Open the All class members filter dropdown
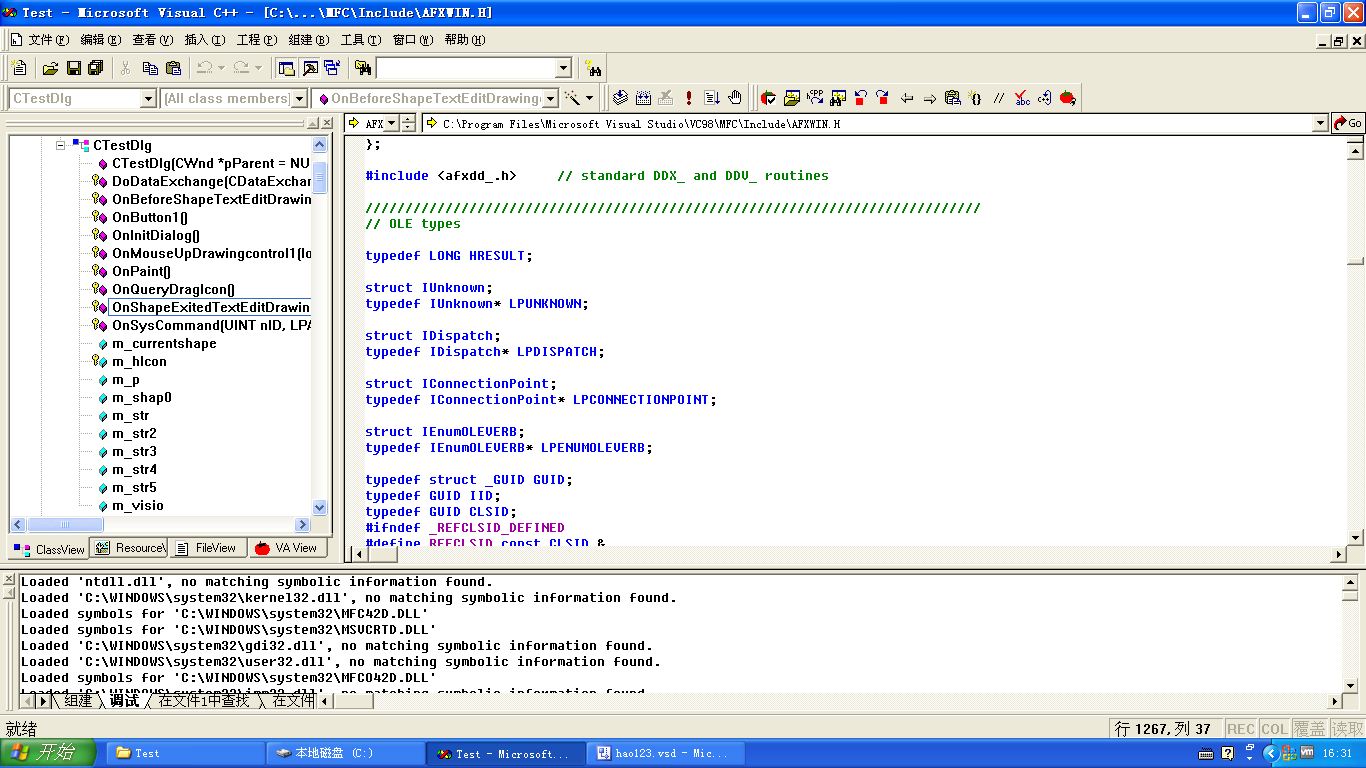The image size is (1366, 768). pyautogui.click(x=298, y=98)
